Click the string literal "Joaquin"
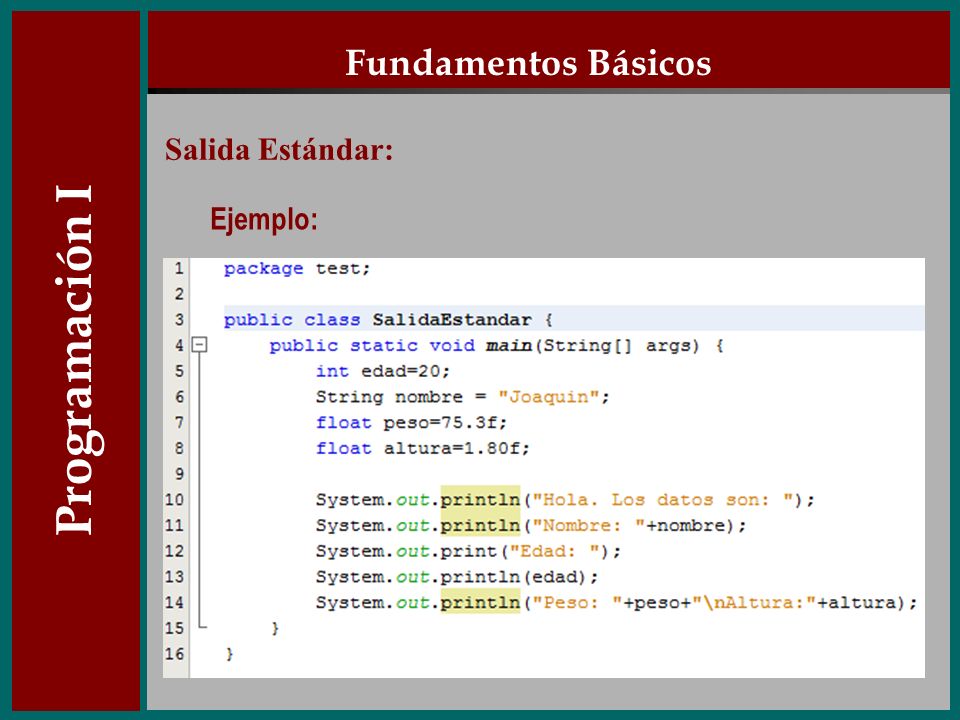The height and width of the screenshot is (720, 960). click(x=549, y=397)
